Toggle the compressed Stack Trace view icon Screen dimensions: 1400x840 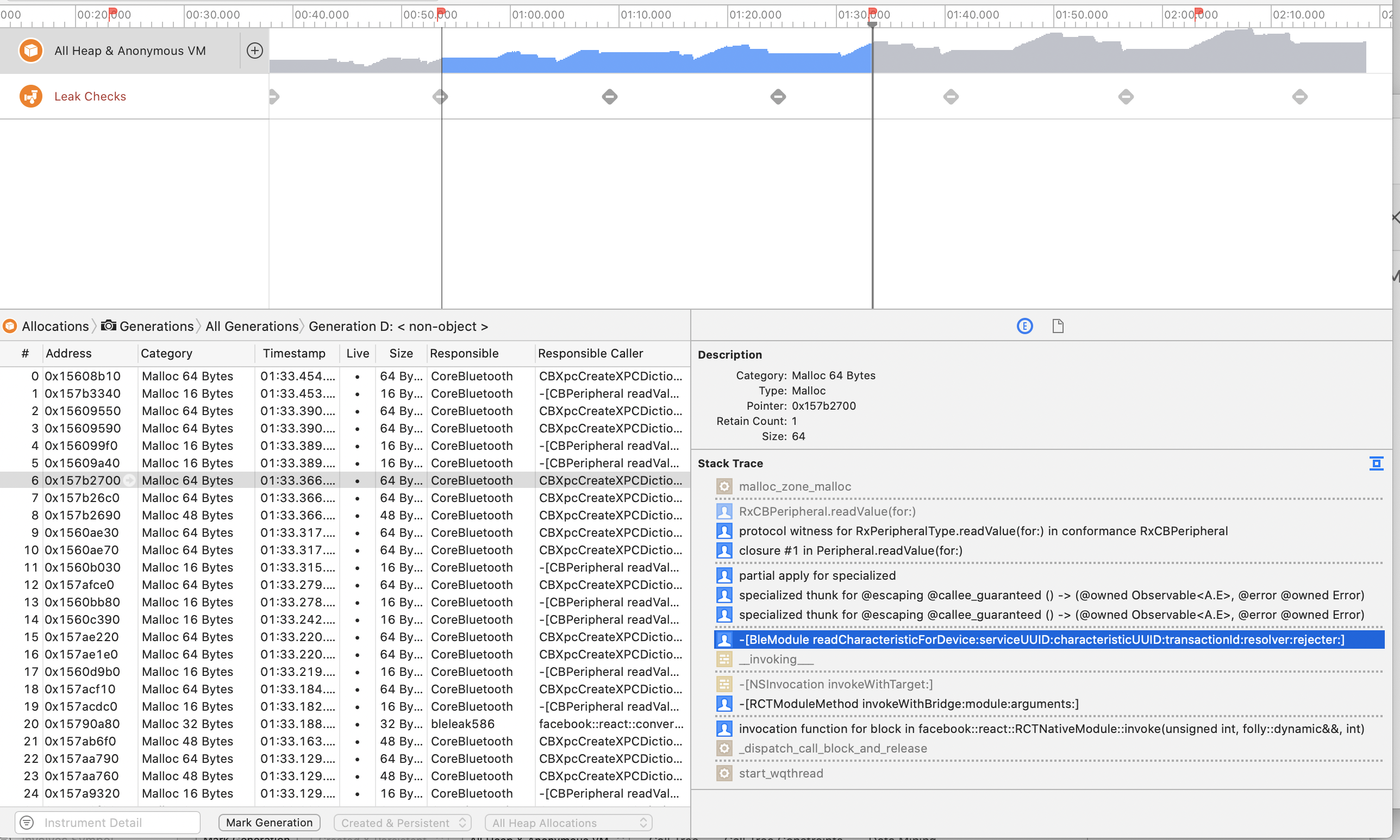coord(1376,463)
